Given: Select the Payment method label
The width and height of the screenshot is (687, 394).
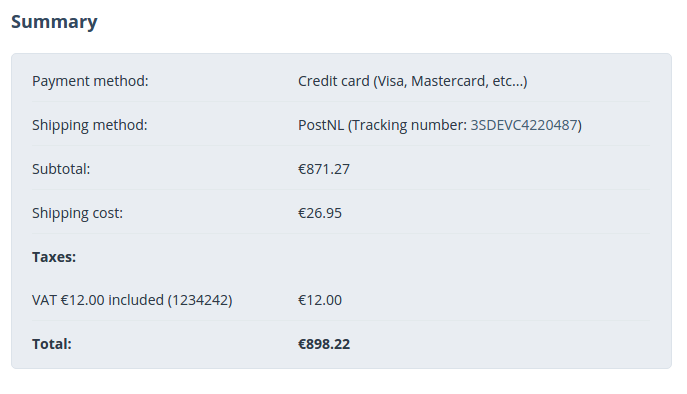Looking at the screenshot, I should click(90, 82).
